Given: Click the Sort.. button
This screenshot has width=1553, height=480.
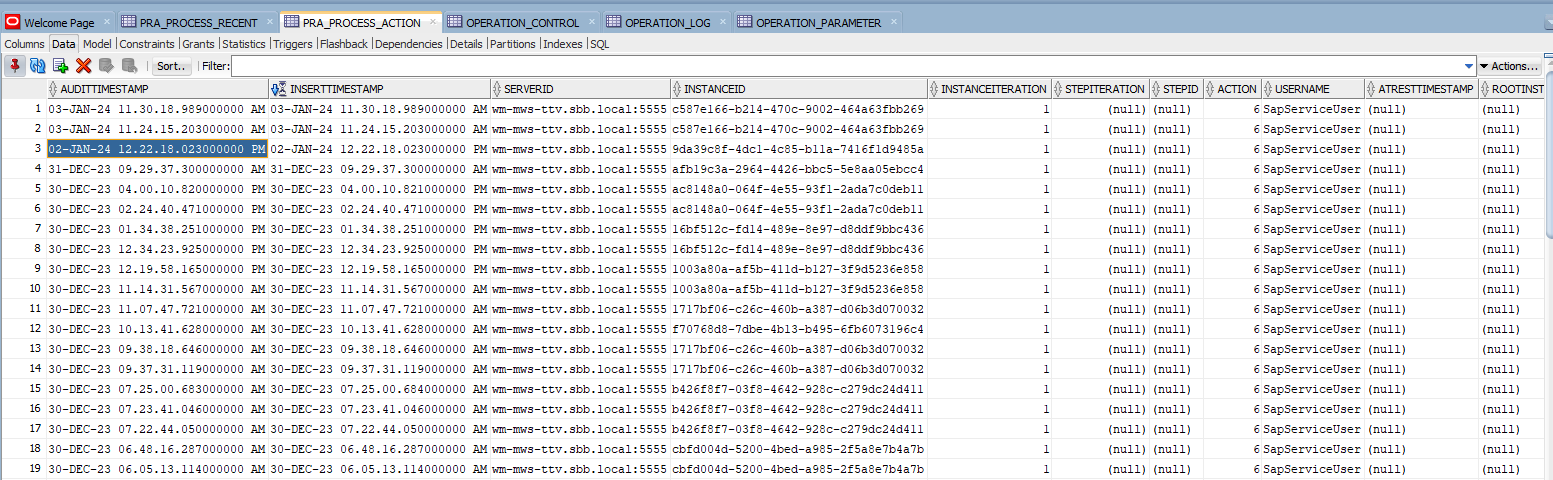Looking at the screenshot, I should [171, 66].
